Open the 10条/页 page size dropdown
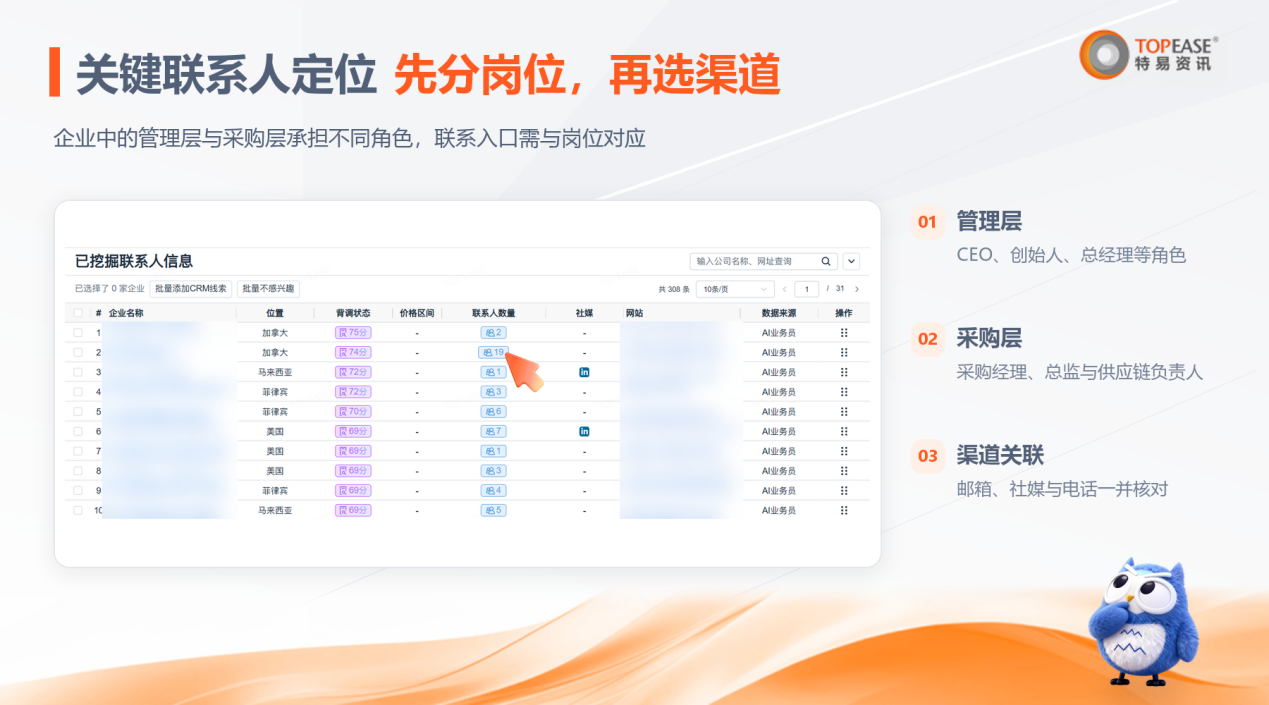Image resolution: width=1269 pixels, height=705 pixels. 735,289
